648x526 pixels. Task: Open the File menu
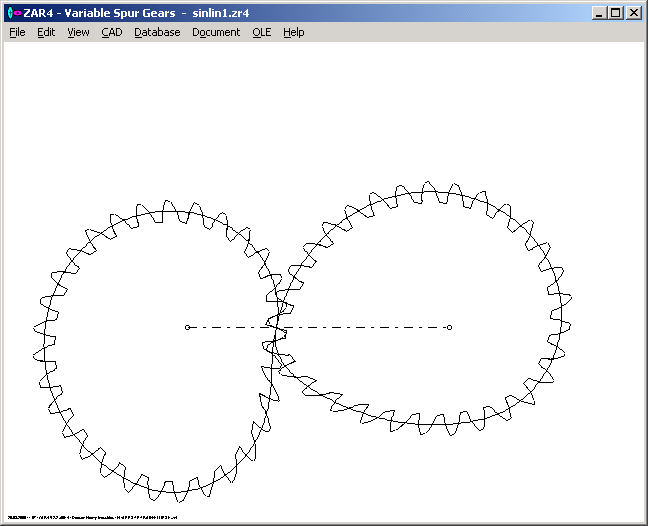[17, 32]
